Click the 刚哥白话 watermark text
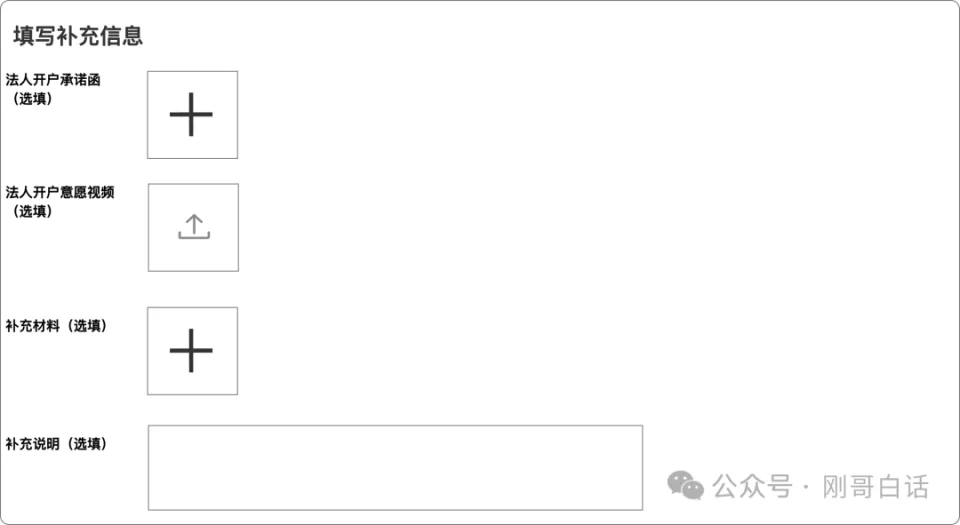 876,486
